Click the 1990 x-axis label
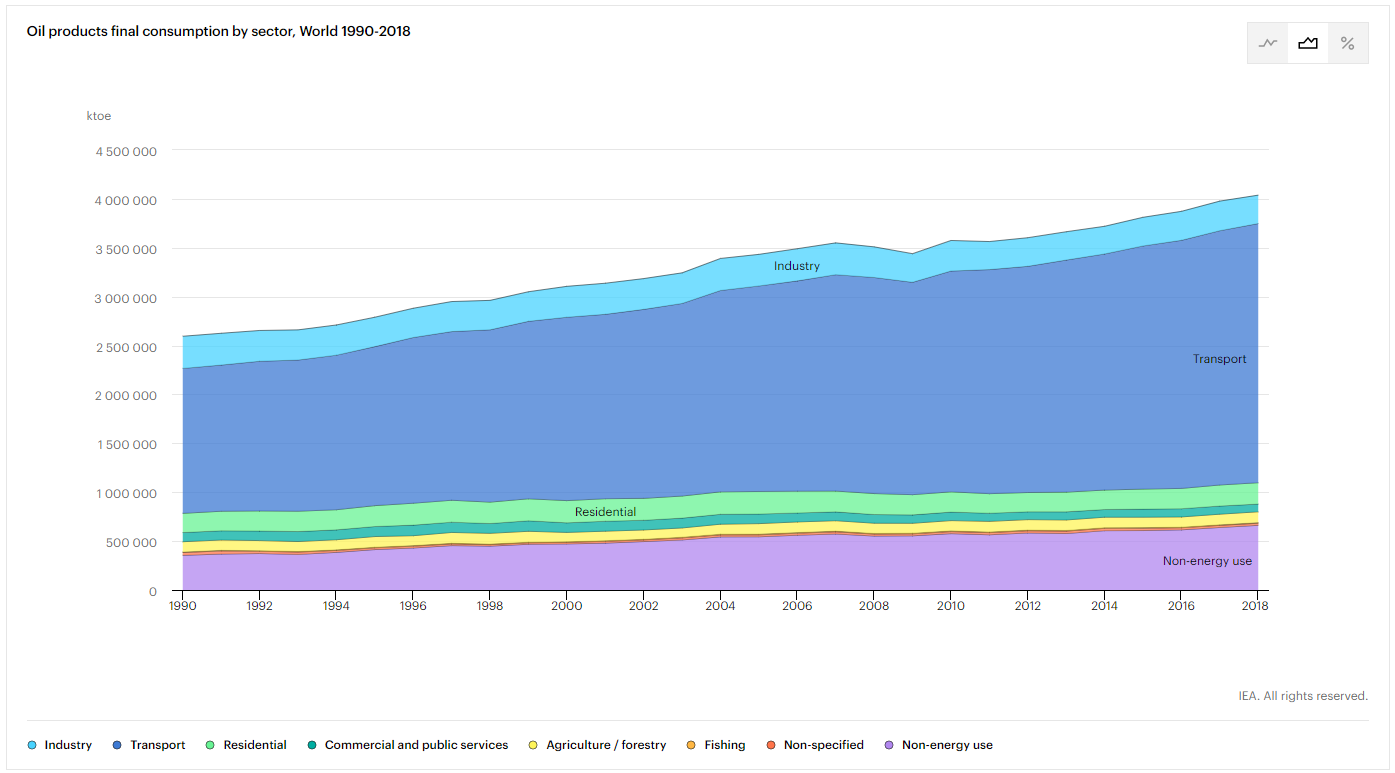Screen dimensions: 1395x773 pos(182,606)
